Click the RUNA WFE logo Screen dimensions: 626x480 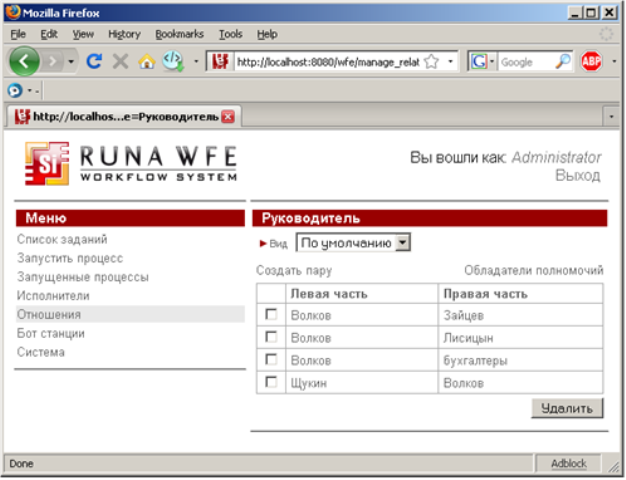(131, 163)
